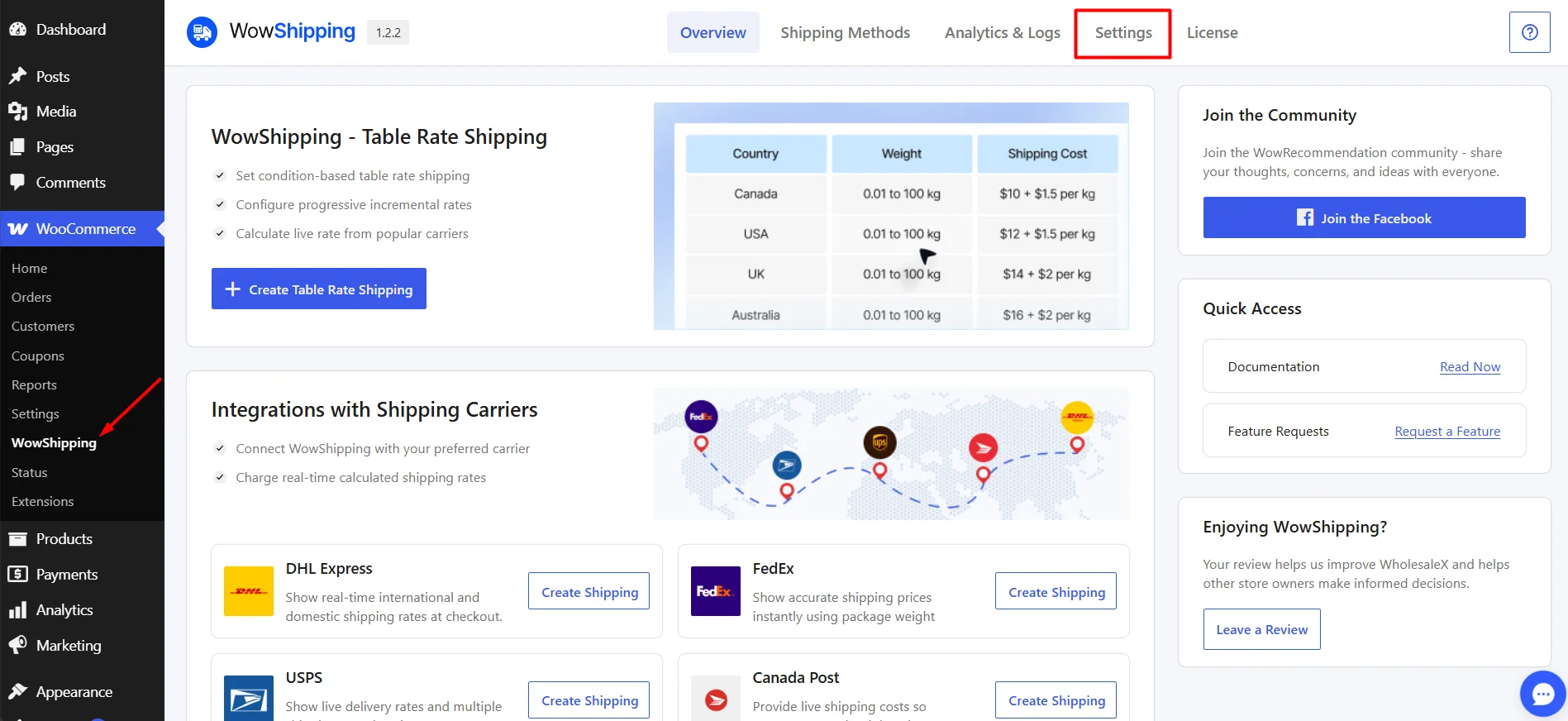
Task: Click the Request a Feature link
Action: 1447,431
